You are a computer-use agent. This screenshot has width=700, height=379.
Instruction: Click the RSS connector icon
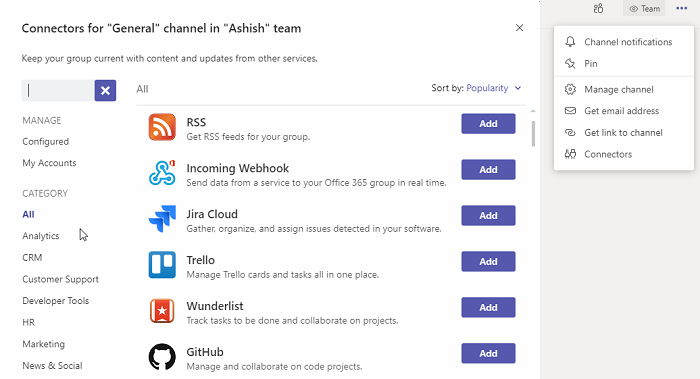click(162, 127)
